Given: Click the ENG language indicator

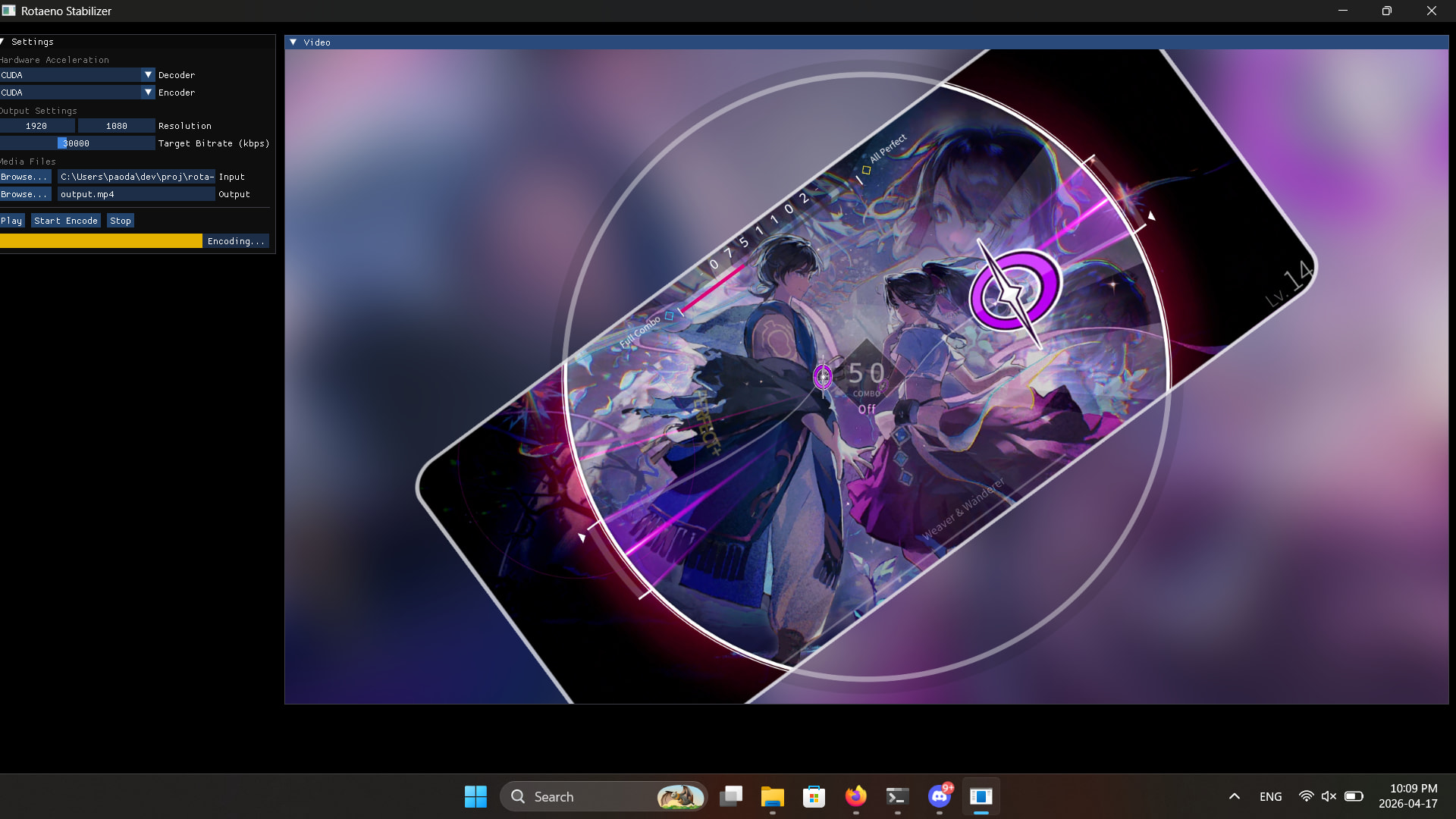Looking at the screenshot, I should click(x=1271, y=797).
